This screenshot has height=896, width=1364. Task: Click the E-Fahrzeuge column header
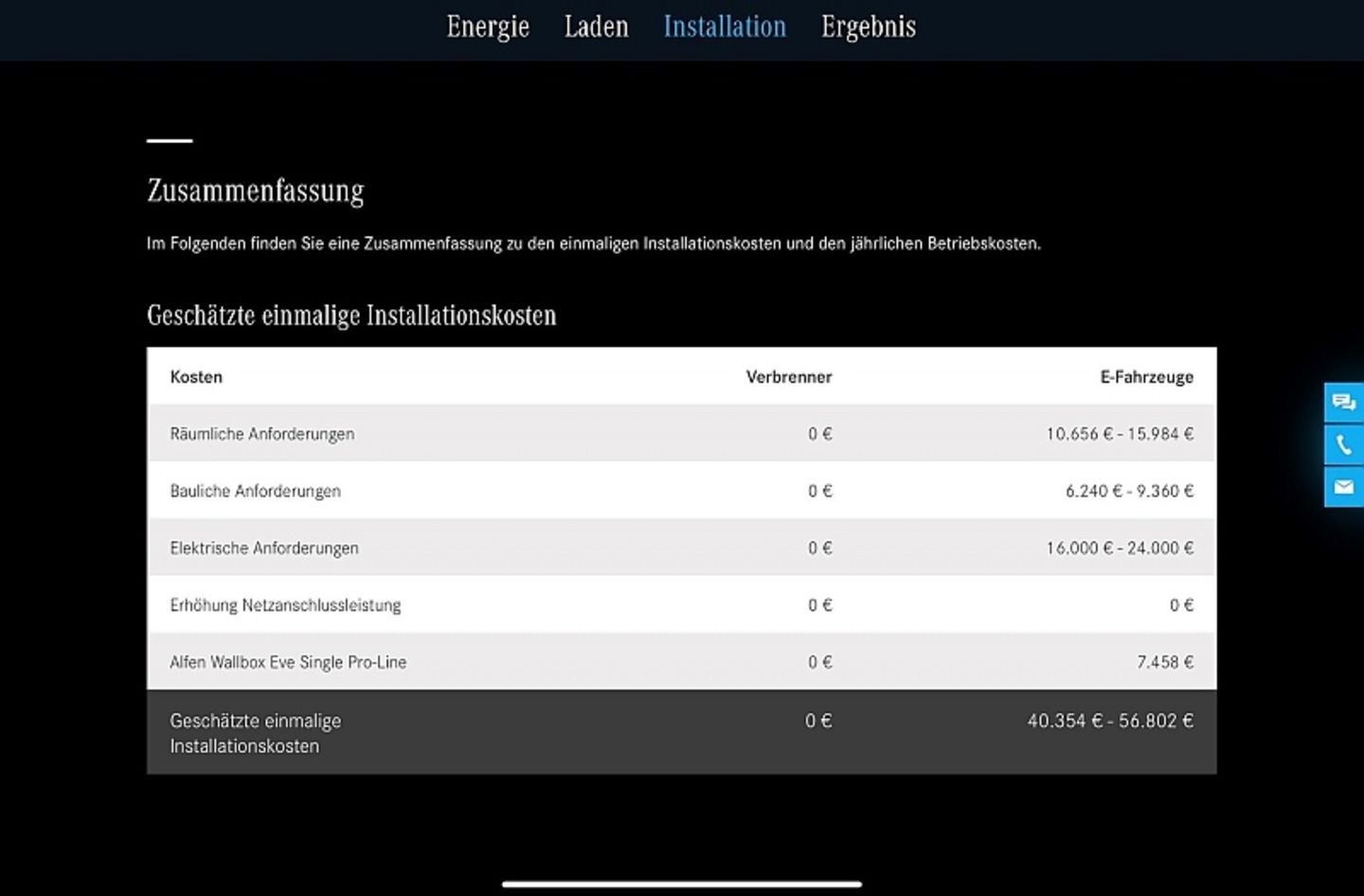[x=1146, y=377]
